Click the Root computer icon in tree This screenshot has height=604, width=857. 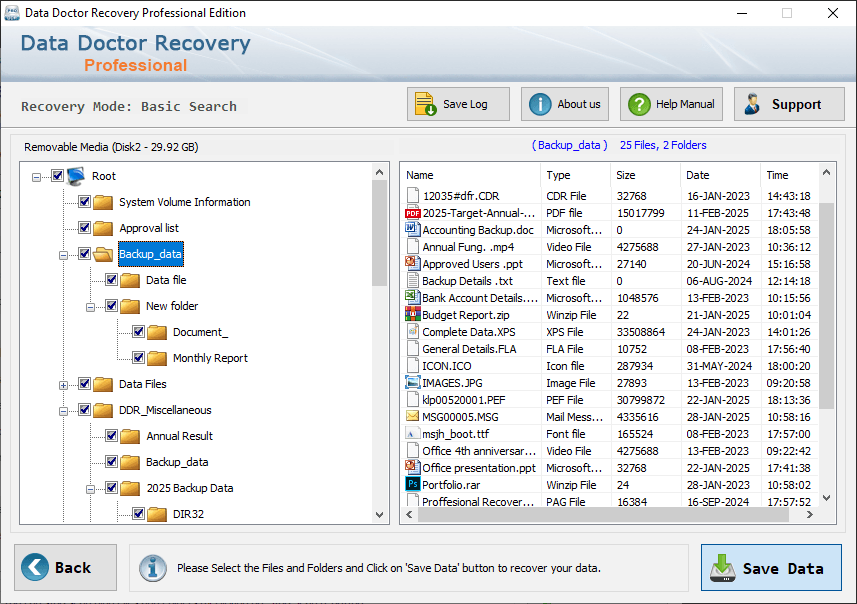76,176
